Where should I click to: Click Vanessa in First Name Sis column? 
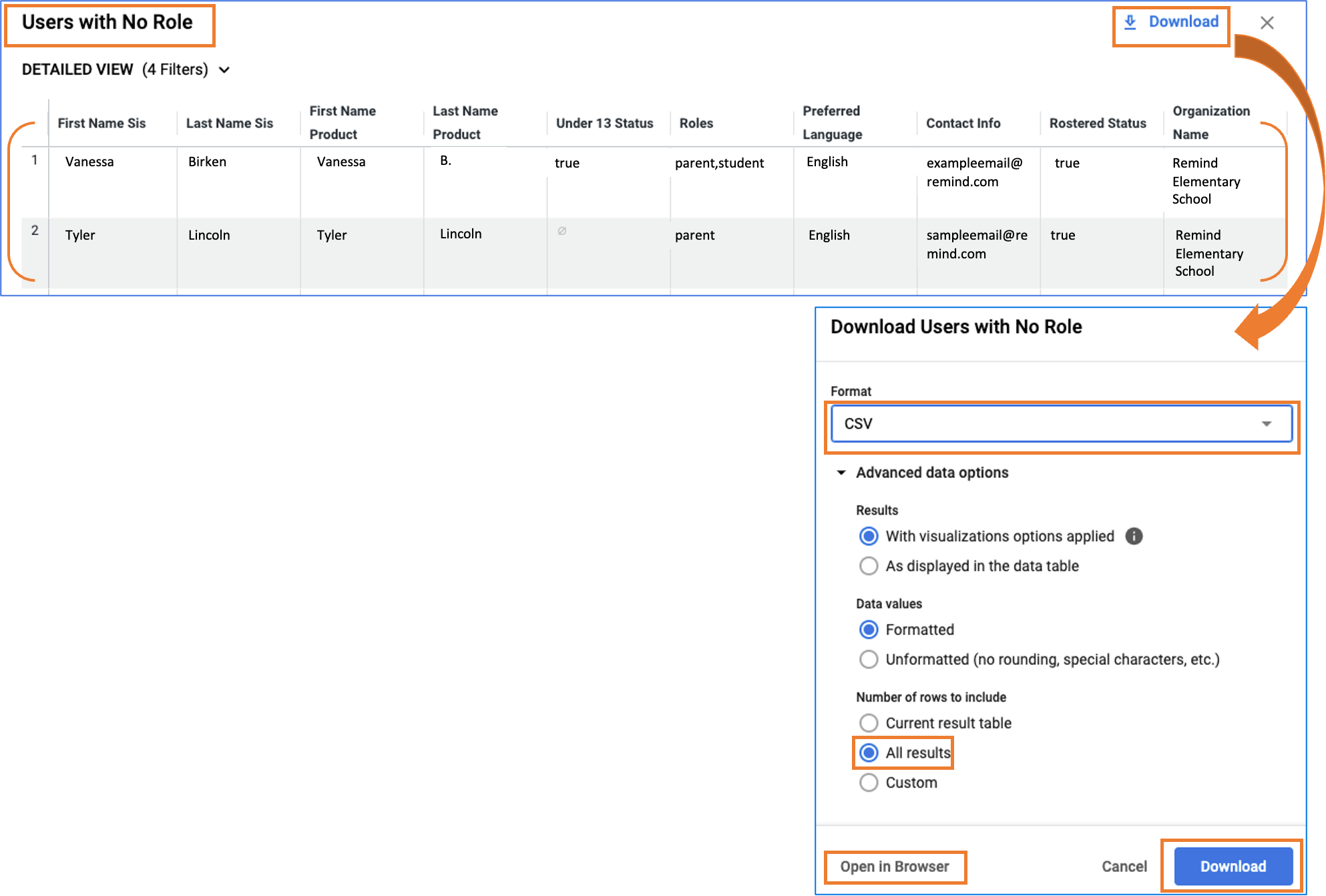89,162
